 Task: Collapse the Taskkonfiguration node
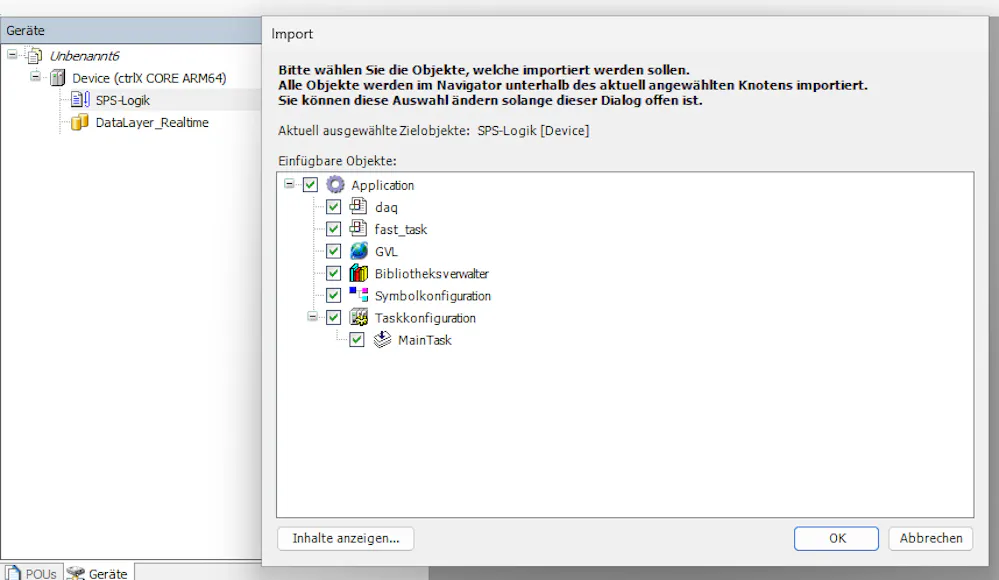click(x=312, y=317)
